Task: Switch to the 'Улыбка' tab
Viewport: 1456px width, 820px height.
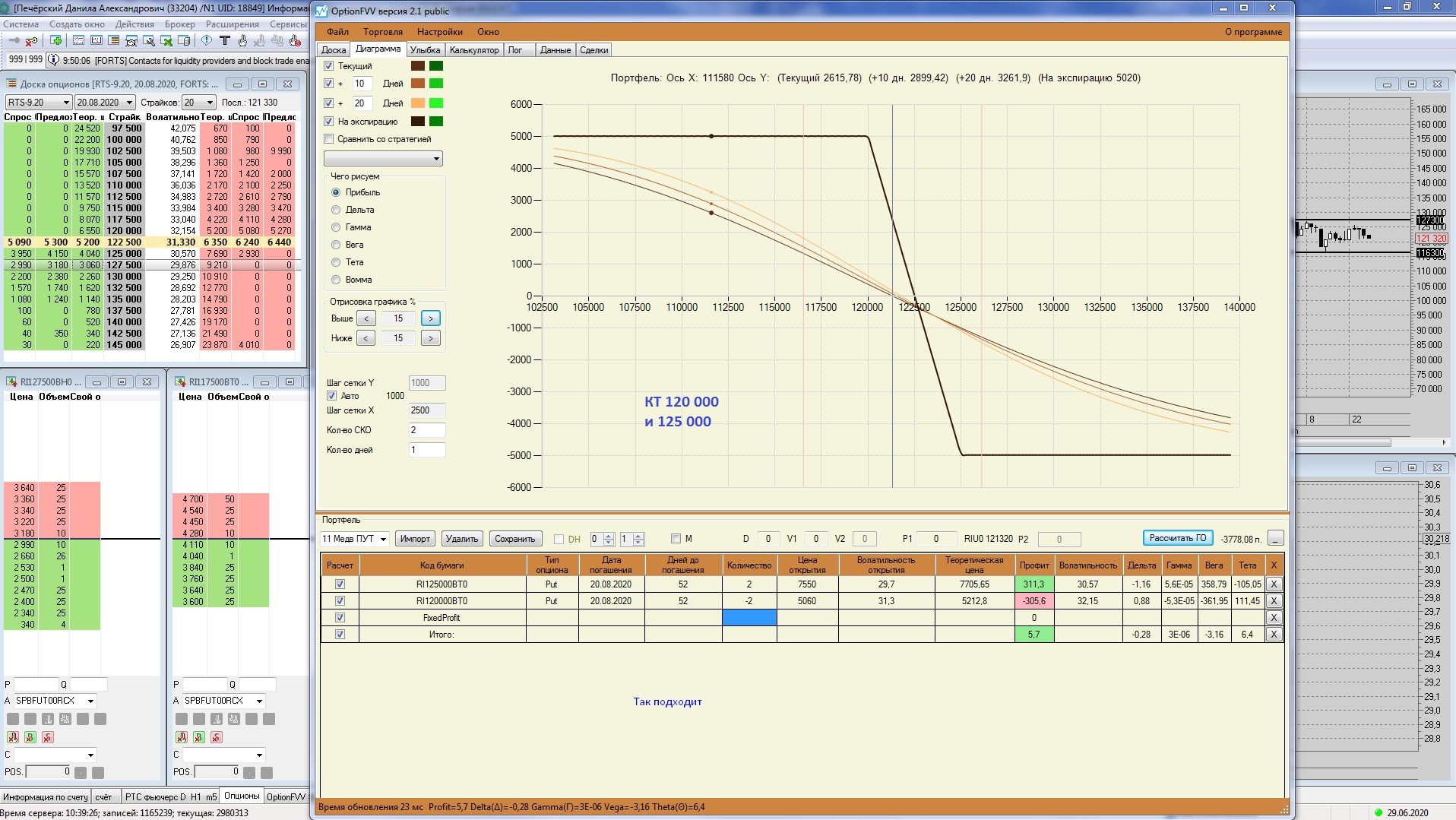Action: pos(425,50)
